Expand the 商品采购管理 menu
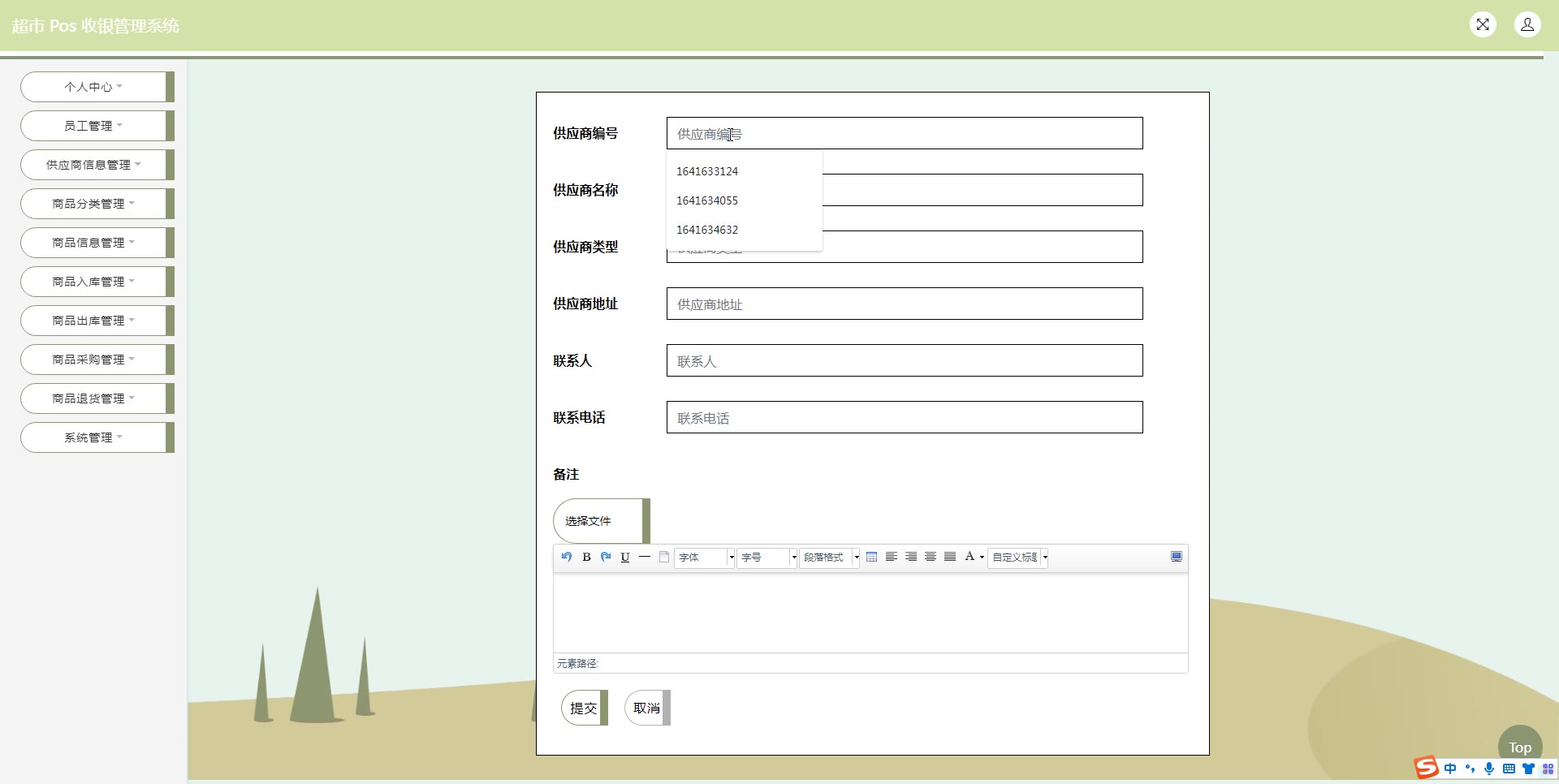The image size is (1559, 784). tap(97, 360)
